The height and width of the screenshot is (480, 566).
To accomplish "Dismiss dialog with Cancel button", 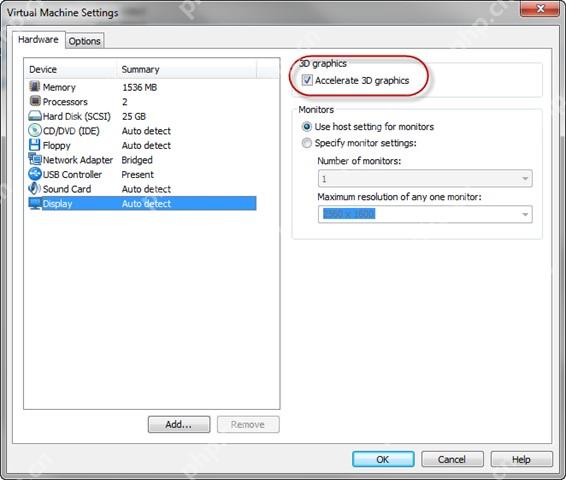I will click(452, 459).
